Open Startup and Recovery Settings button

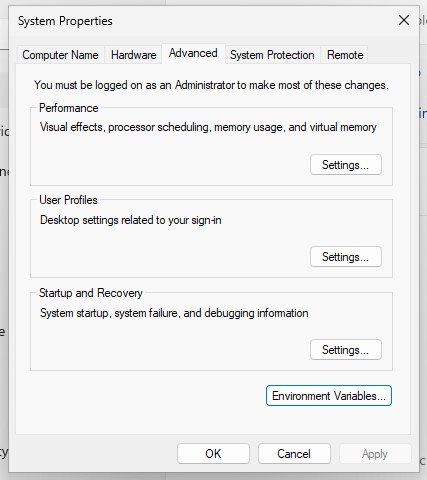coord(346,349)
